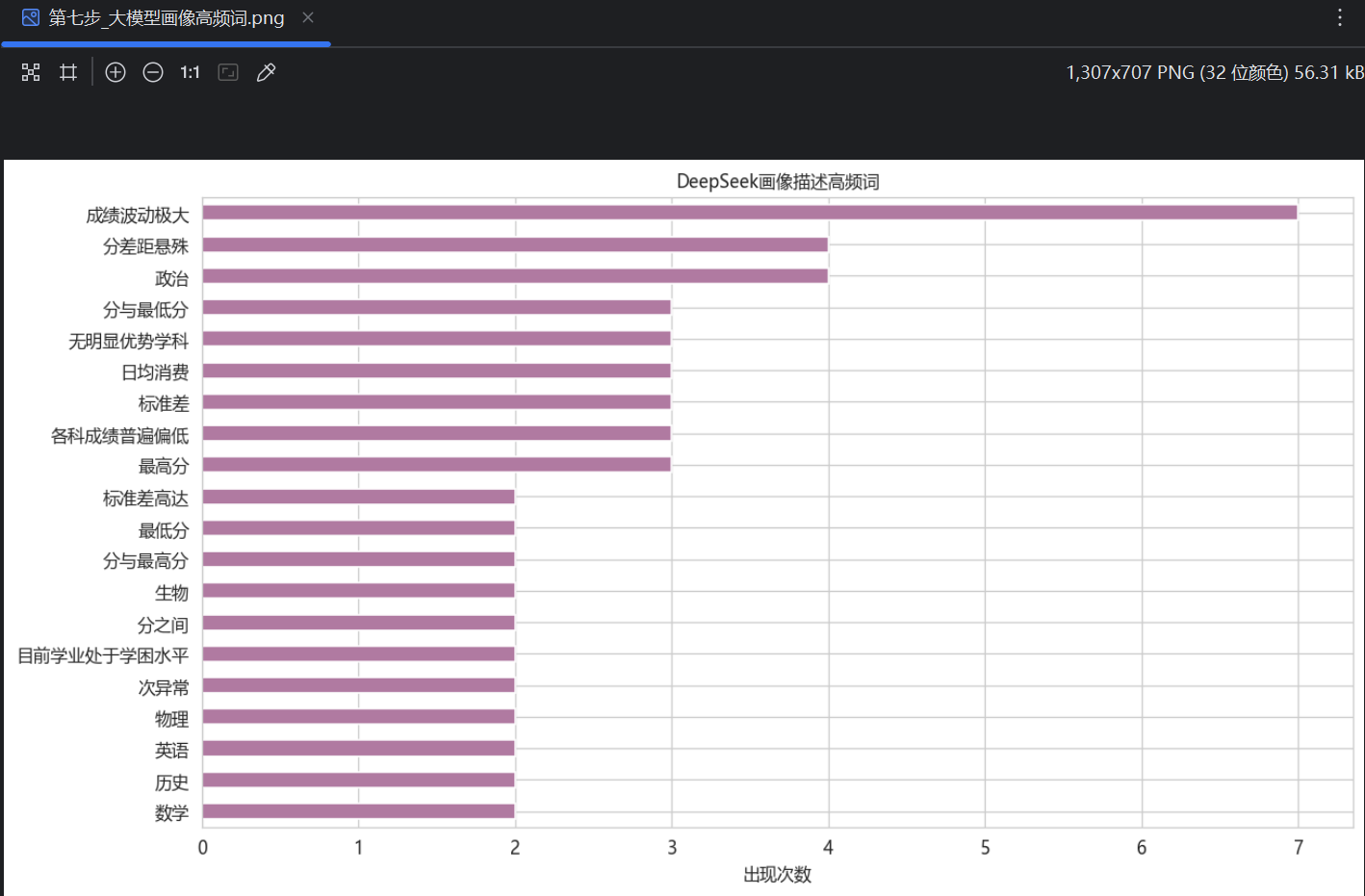
Task: Click the x-axis tick value 1
Action: click(359, 848)
